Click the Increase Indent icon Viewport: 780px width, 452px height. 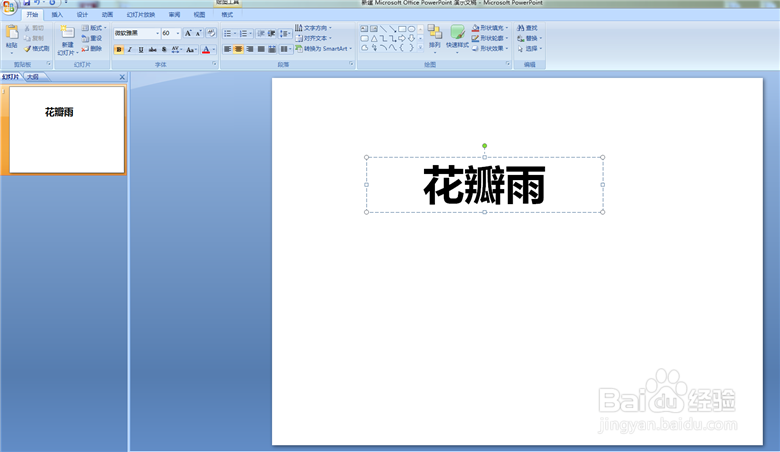pyautogui.click(x=272, y=33)
